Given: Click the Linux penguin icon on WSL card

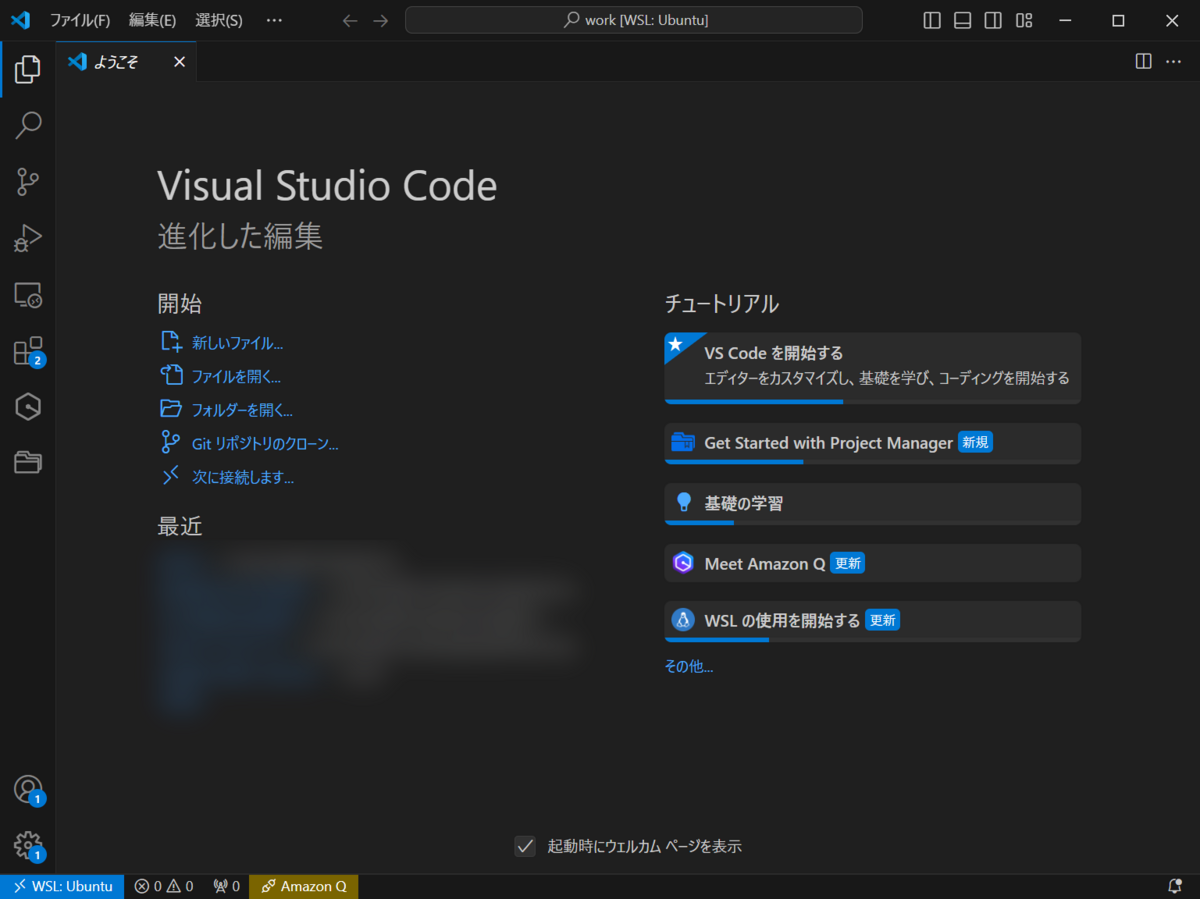Looking at the screenshot, I should click(683, 620).
